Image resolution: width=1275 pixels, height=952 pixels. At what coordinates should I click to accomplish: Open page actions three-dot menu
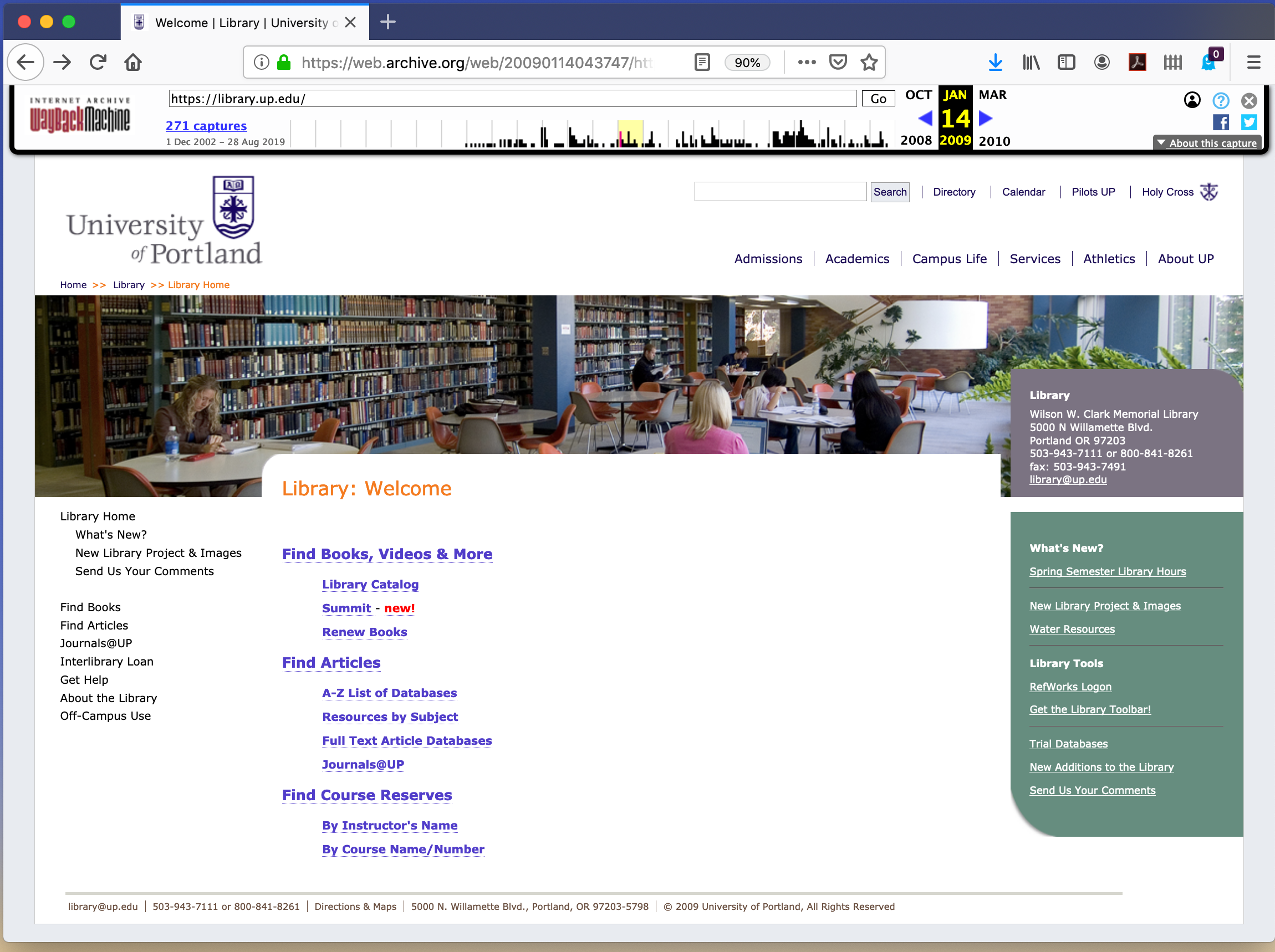[807, 62]
